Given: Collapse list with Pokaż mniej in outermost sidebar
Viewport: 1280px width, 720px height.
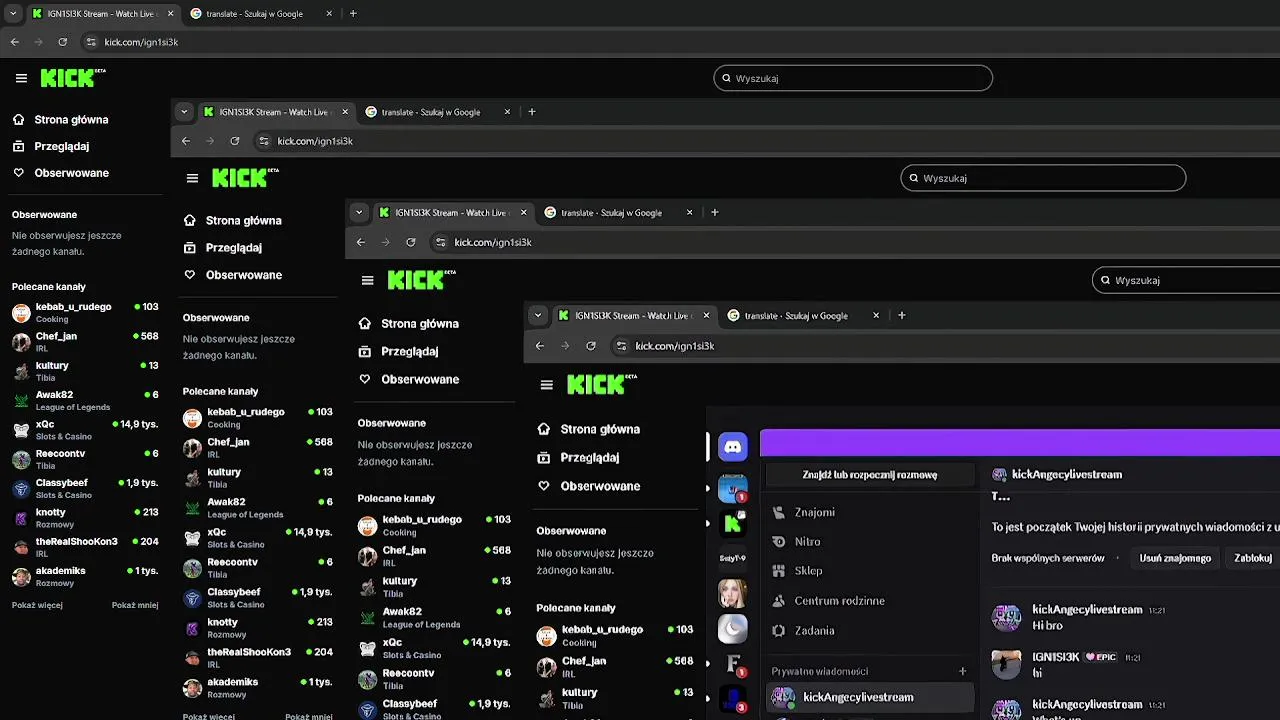Looking at the screenshot, I should click(135, 605).
